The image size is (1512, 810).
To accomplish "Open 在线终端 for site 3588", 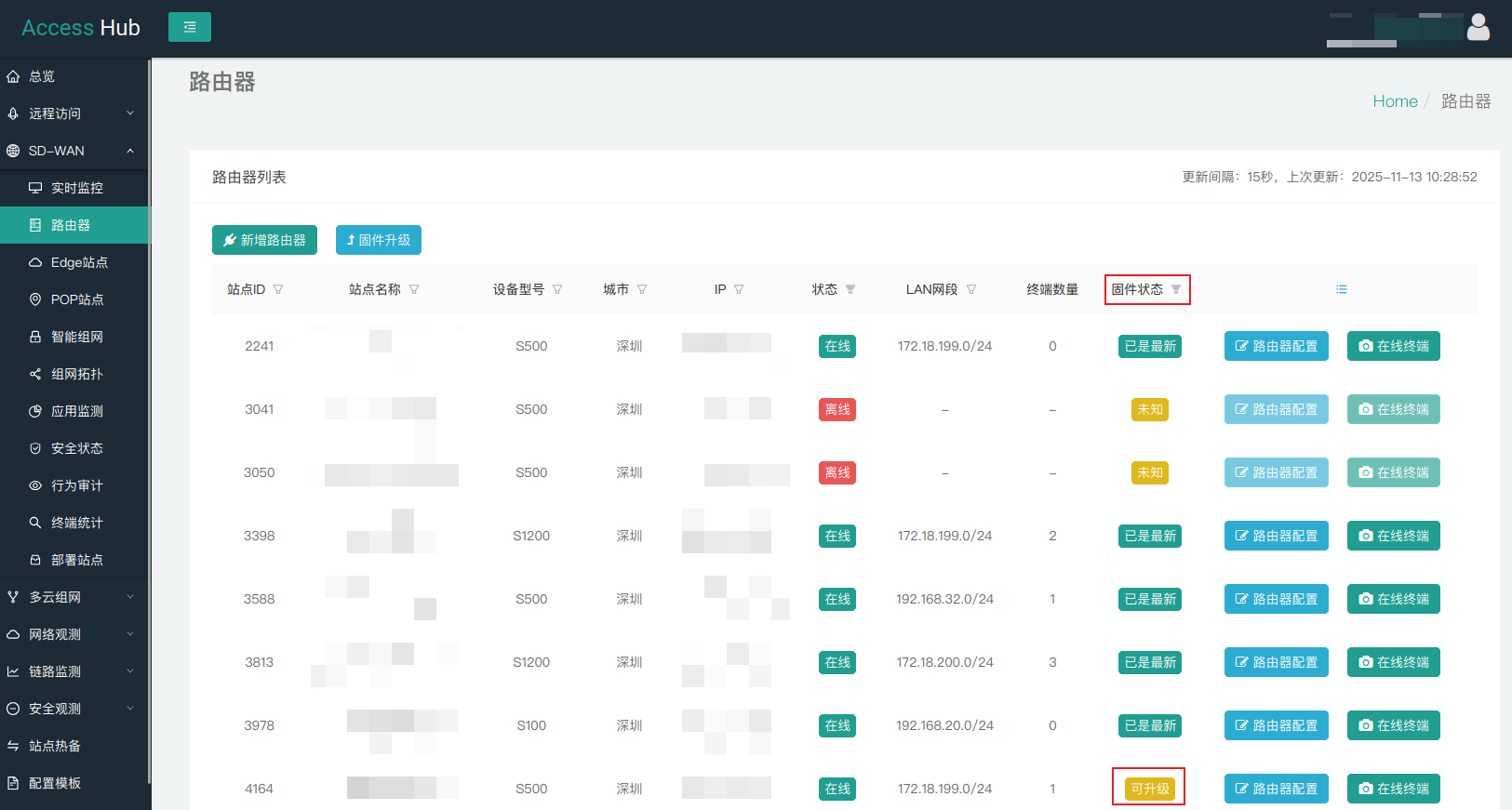I will click(1394, 599).
